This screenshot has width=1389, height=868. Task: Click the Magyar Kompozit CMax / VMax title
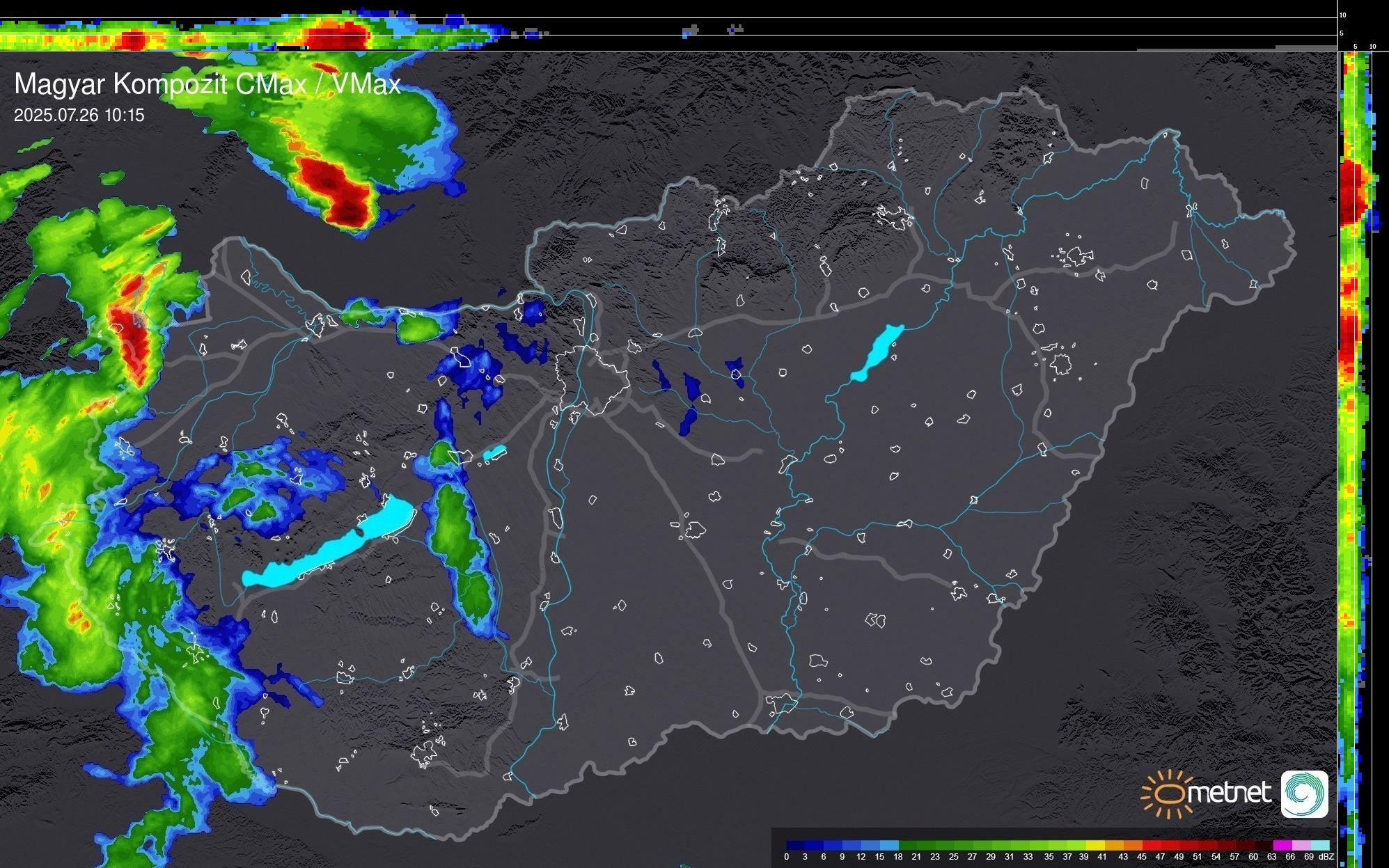(x=207, y=84)
